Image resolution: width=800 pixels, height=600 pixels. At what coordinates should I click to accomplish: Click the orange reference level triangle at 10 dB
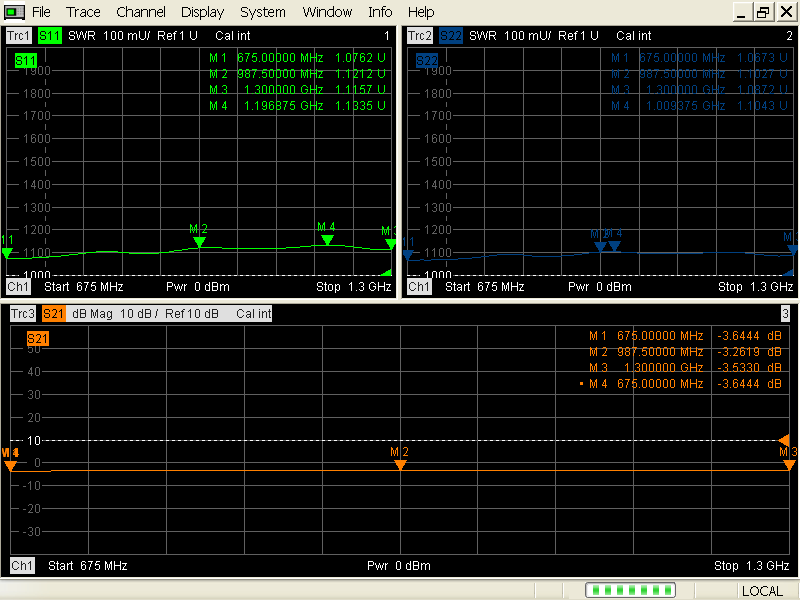tap(784, 440)
